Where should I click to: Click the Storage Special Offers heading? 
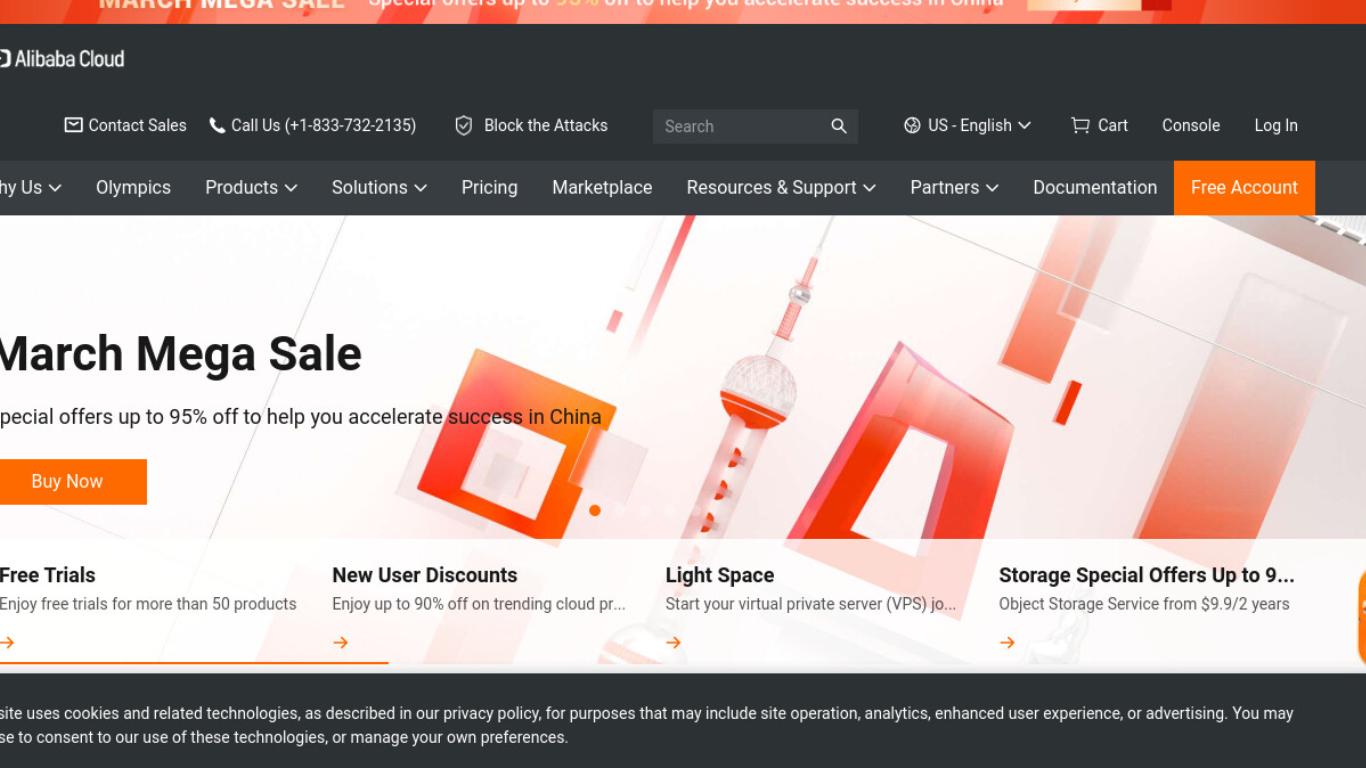click(x=1147, y=575)
